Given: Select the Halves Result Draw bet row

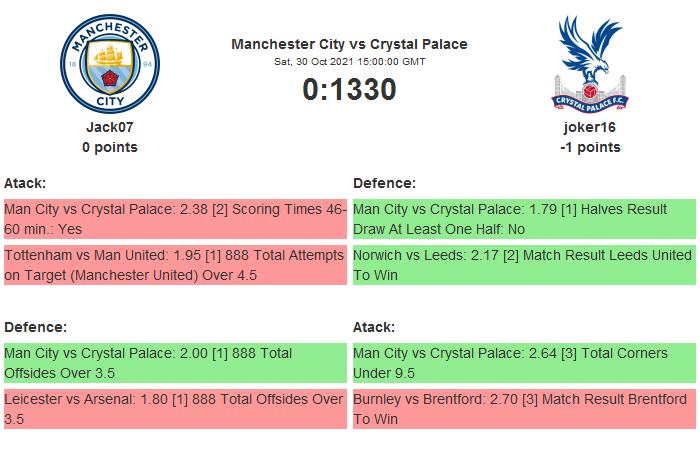Looking at the screenshot, I should [x=524, y=220].
